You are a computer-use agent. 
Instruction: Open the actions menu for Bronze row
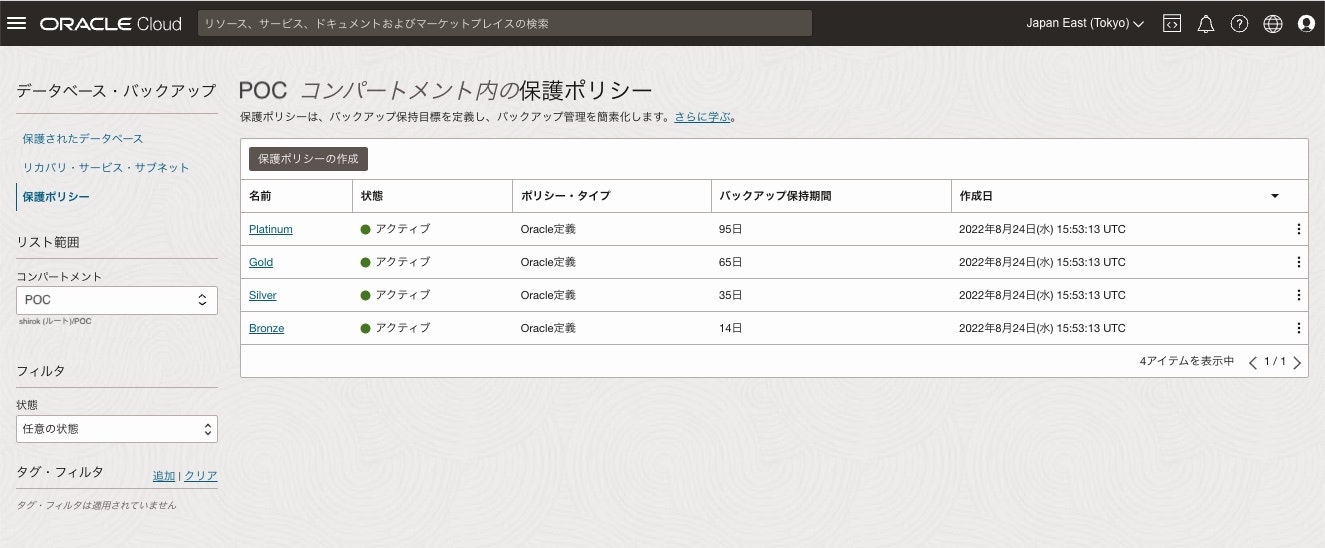(x=1299, y=328)
